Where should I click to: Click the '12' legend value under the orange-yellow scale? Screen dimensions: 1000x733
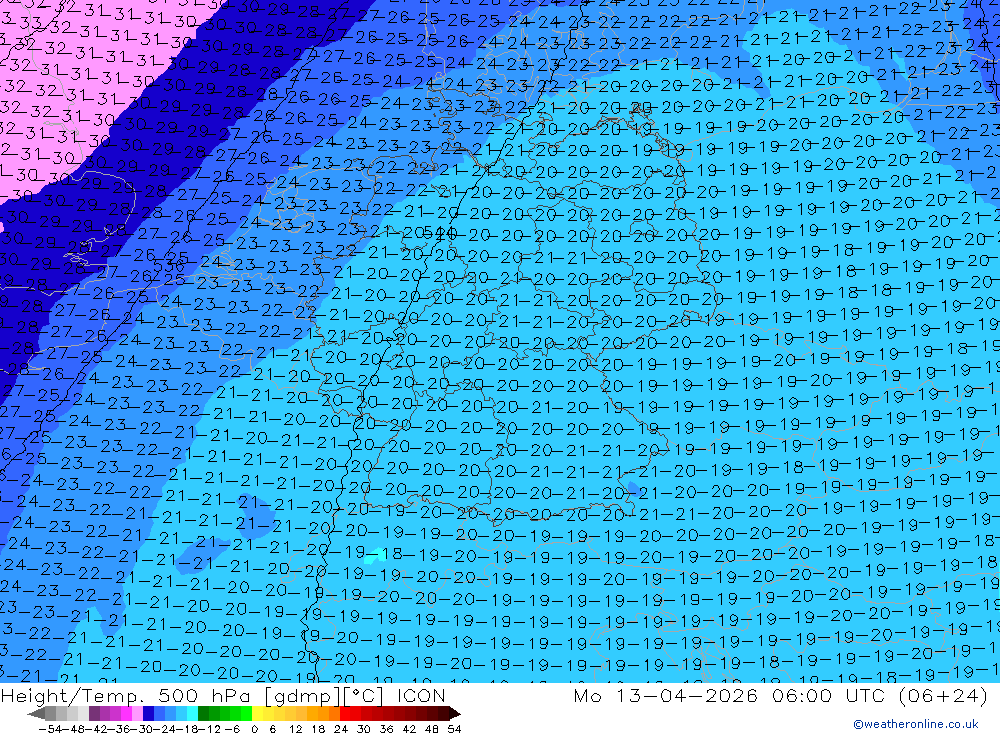click(x=295, y=729)
